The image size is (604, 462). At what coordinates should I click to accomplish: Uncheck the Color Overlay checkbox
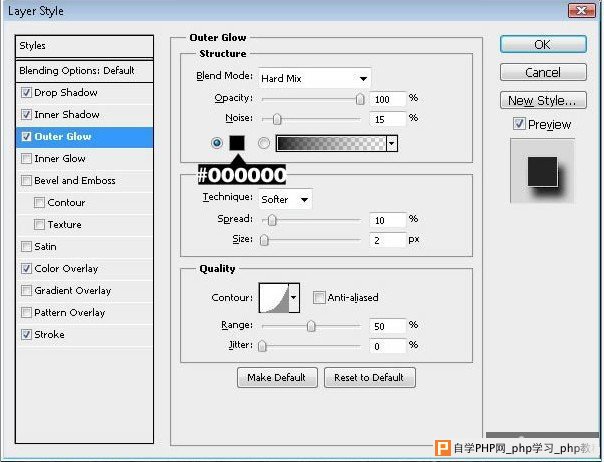(26, 268)
